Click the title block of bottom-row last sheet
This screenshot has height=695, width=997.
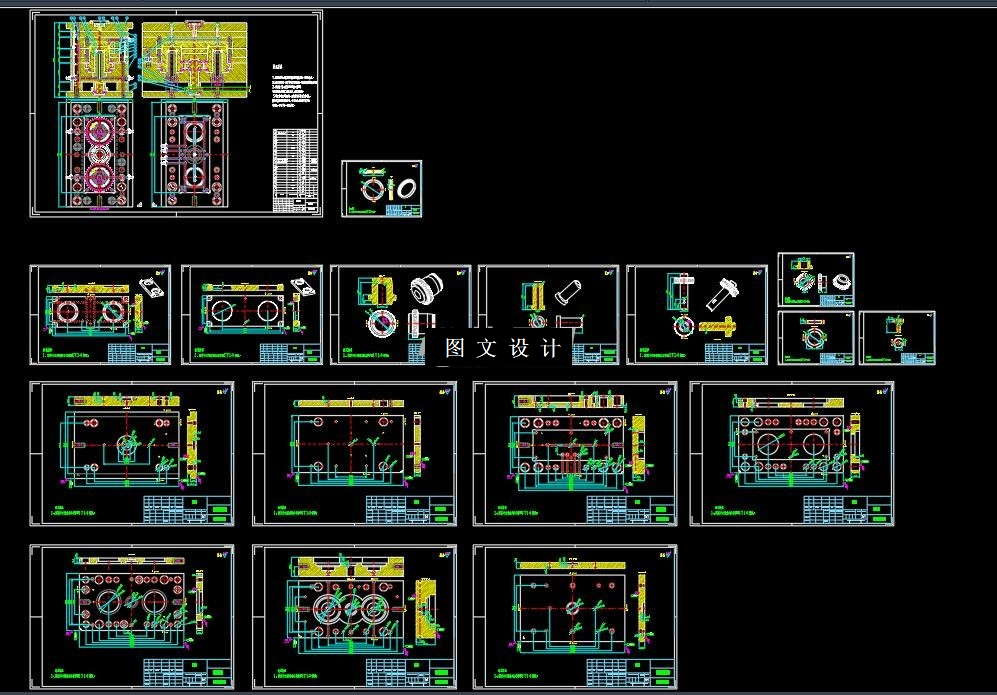(630, 673)
